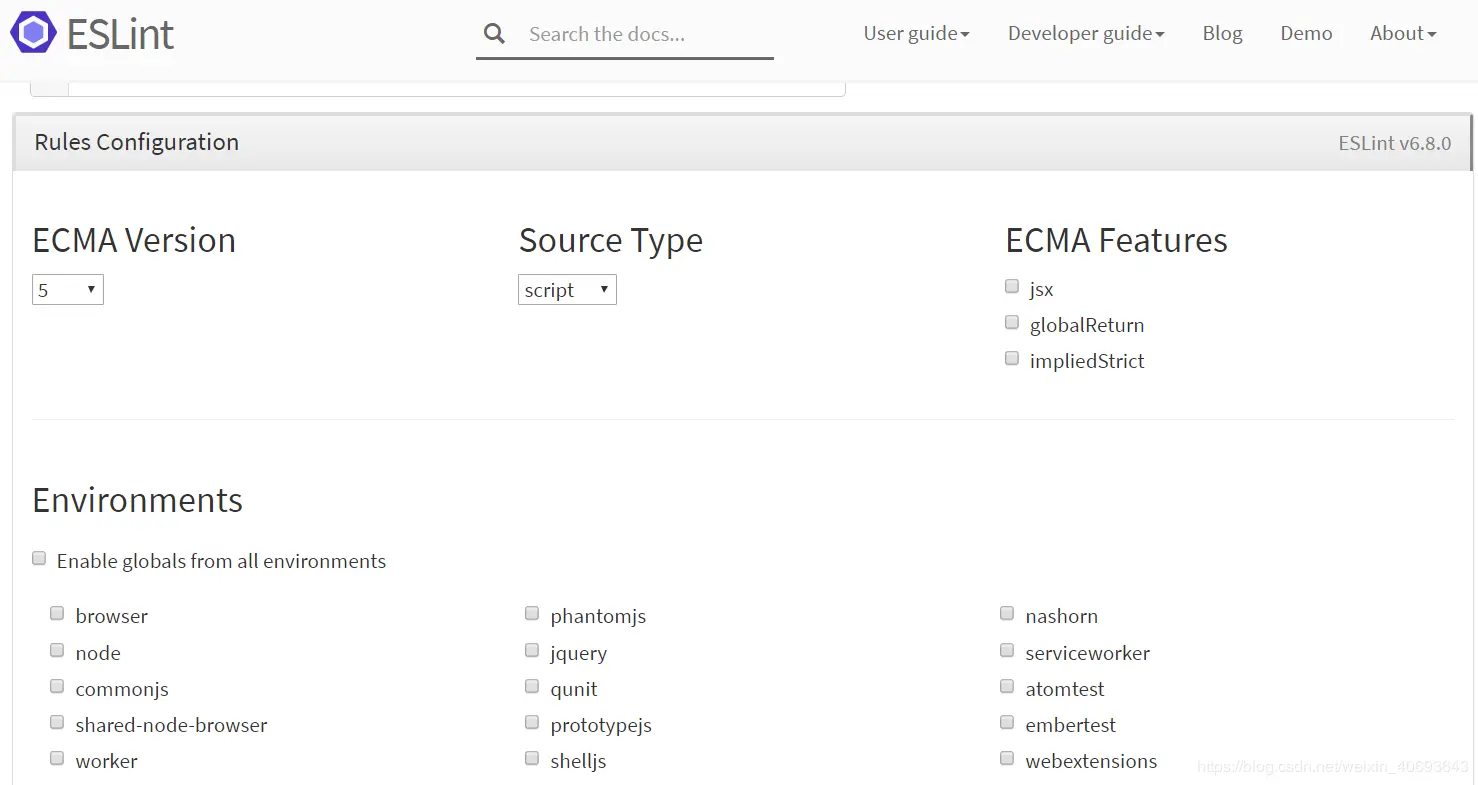Screen dimensions: 1478x785
Task: Open the About dropdown menu
Action: tap(1403, 33)
